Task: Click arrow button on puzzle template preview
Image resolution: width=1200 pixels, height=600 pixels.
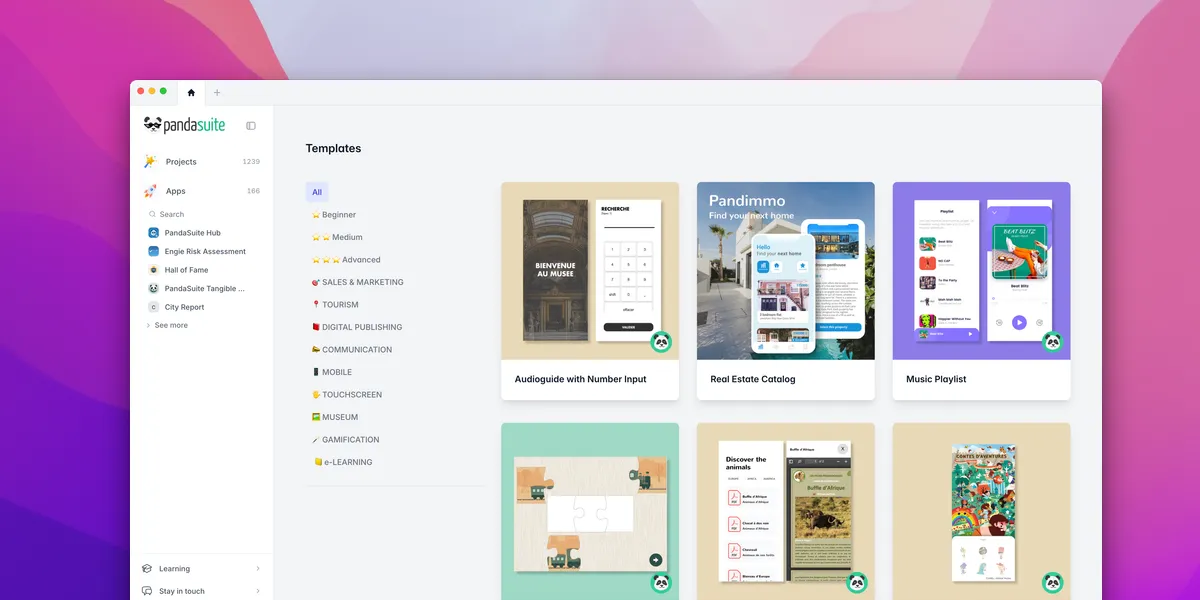Action: click(656, 560)
